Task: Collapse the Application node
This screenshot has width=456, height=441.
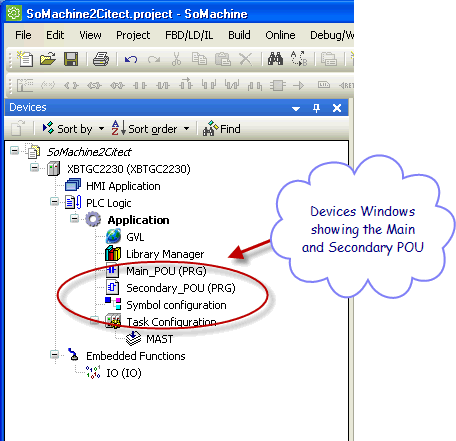Action: (75, 219)
